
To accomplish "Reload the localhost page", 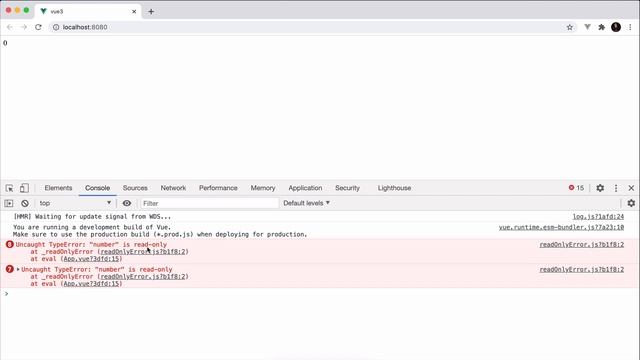I will 38,27.
